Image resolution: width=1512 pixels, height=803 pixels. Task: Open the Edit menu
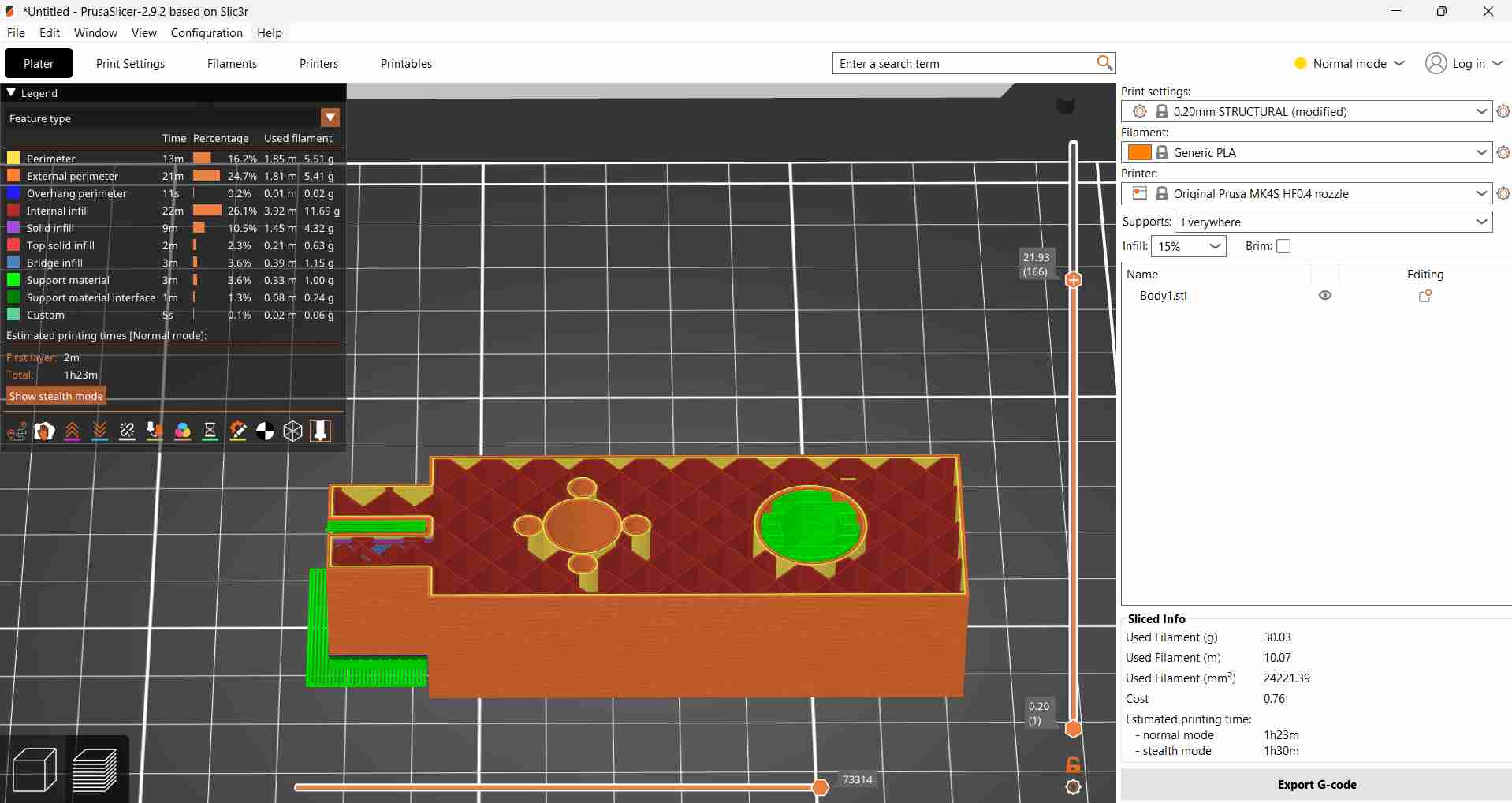coord(50,33)
